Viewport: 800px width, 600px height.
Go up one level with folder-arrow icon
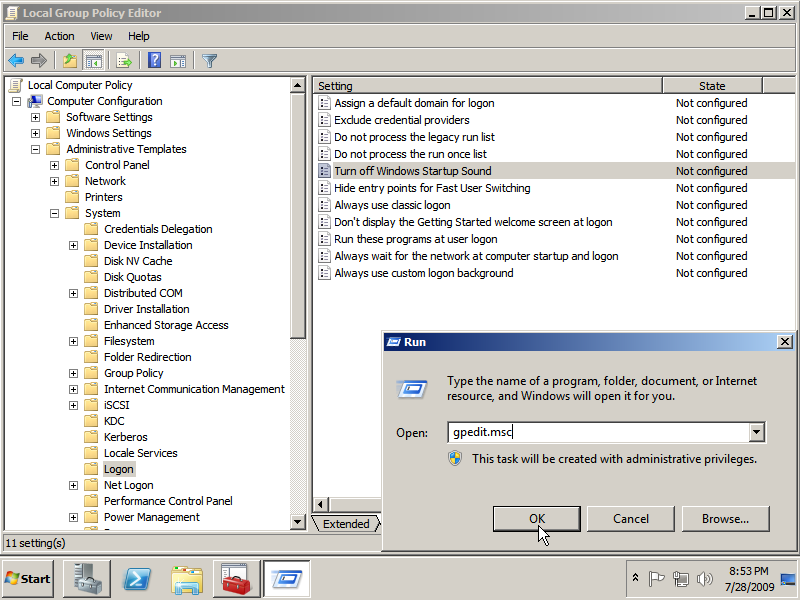pos(70,61)
